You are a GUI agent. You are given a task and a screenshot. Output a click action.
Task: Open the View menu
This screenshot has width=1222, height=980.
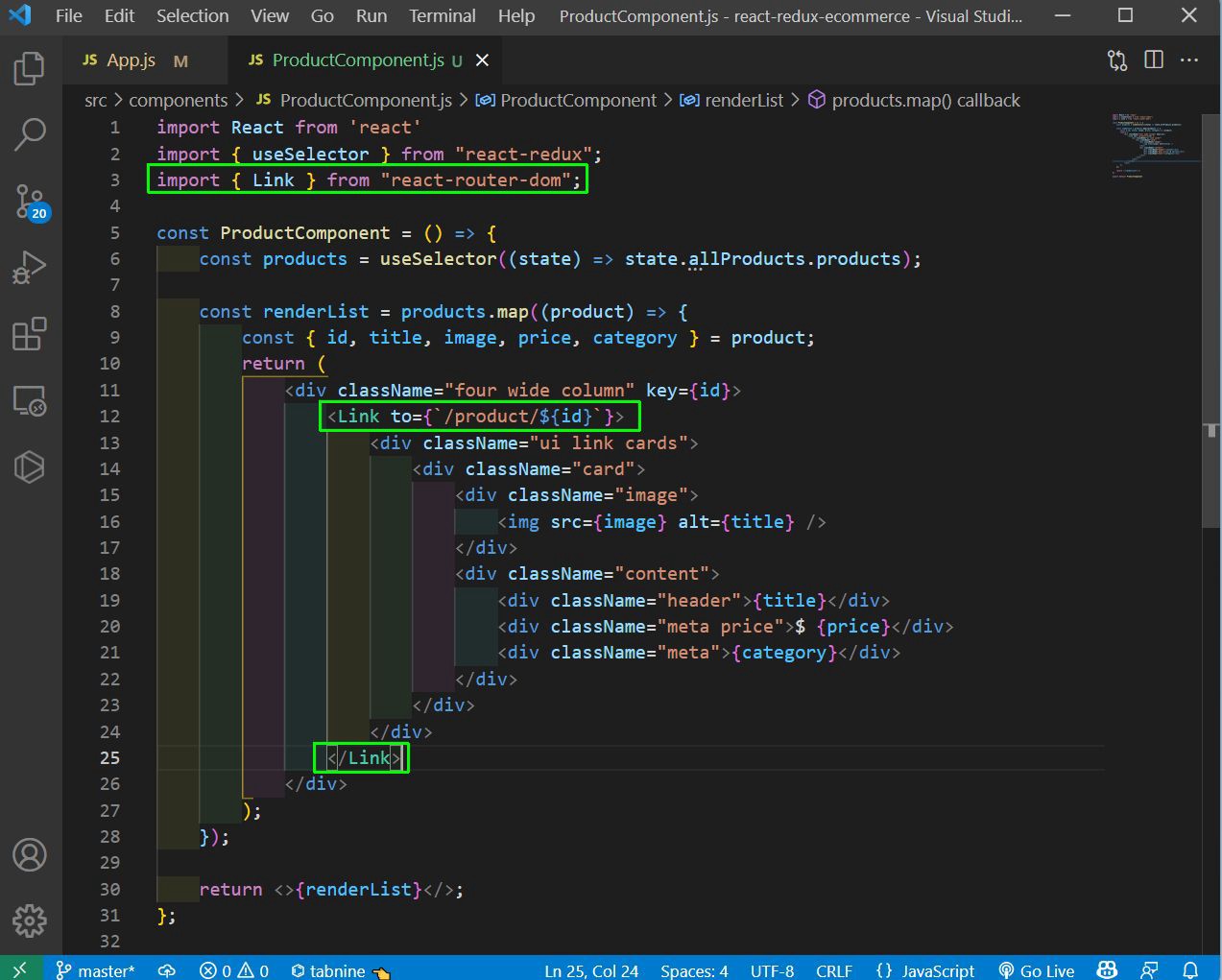270,16
